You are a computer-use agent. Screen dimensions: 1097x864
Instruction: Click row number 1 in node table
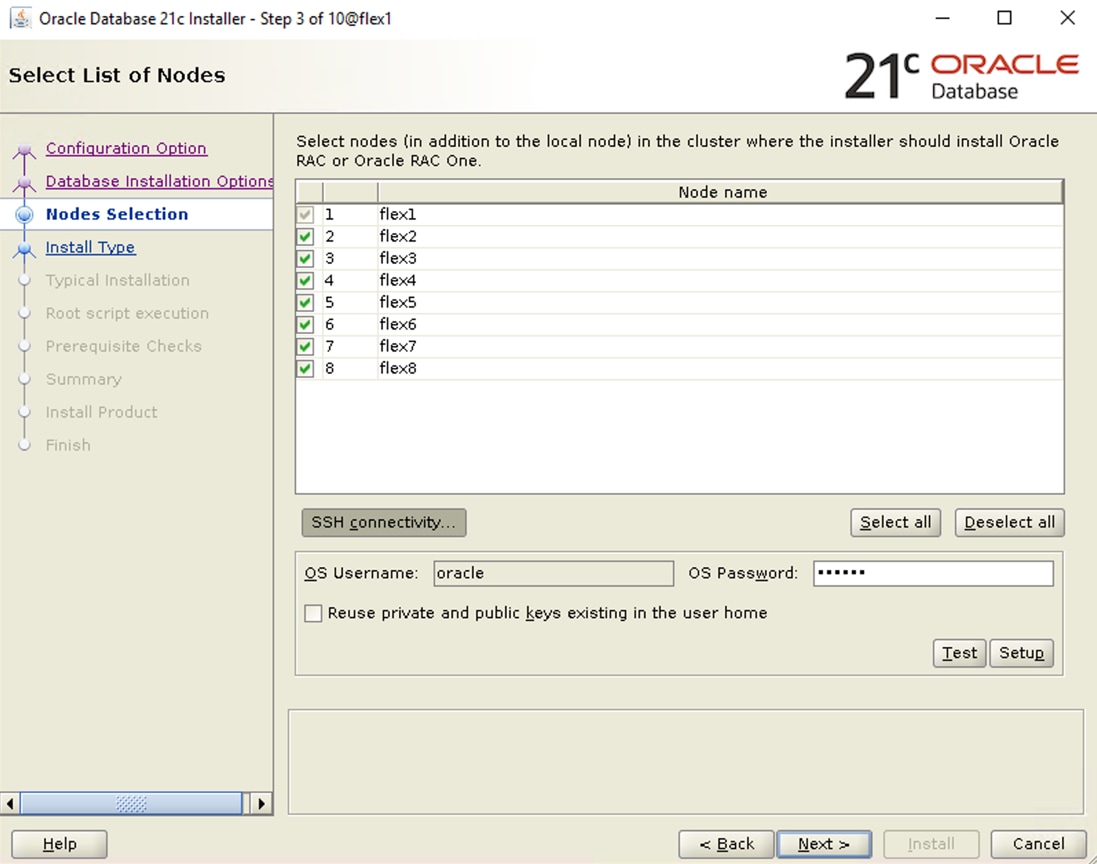pos(350,214)
